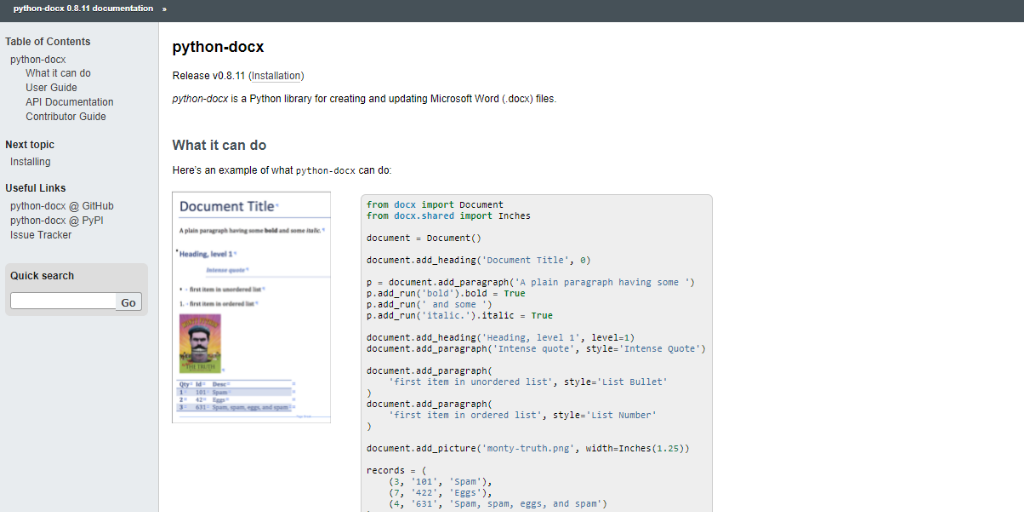Click the 'records = (' code line

point(396,471)
